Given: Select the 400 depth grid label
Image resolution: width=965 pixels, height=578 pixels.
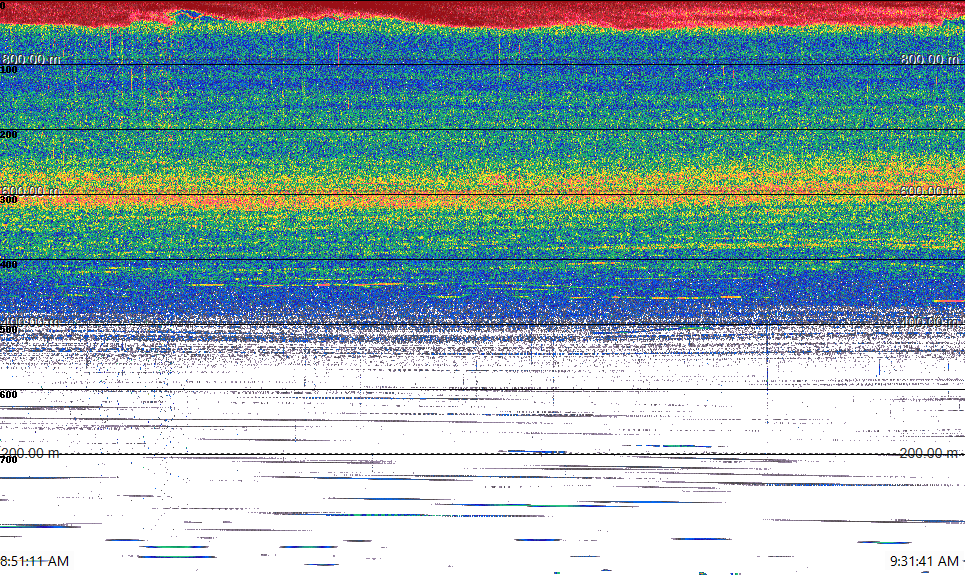Looking at the screenshot, I should click(x=9, y=265).
